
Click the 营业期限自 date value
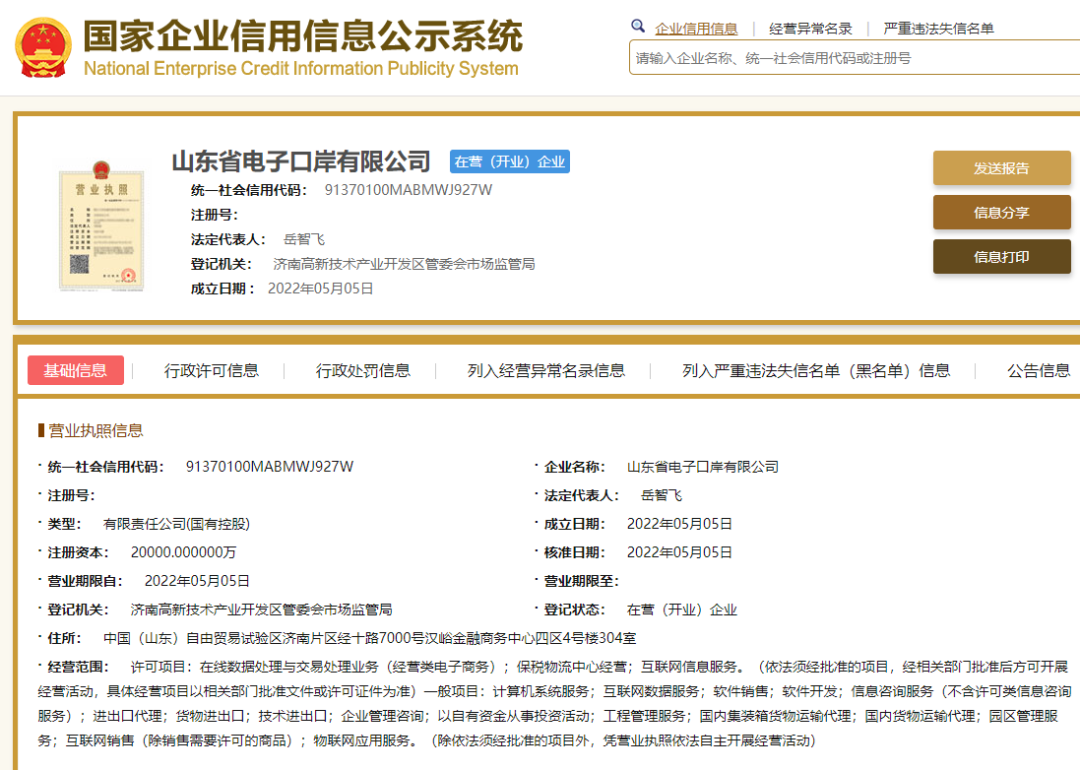click(x=197, y=581)
